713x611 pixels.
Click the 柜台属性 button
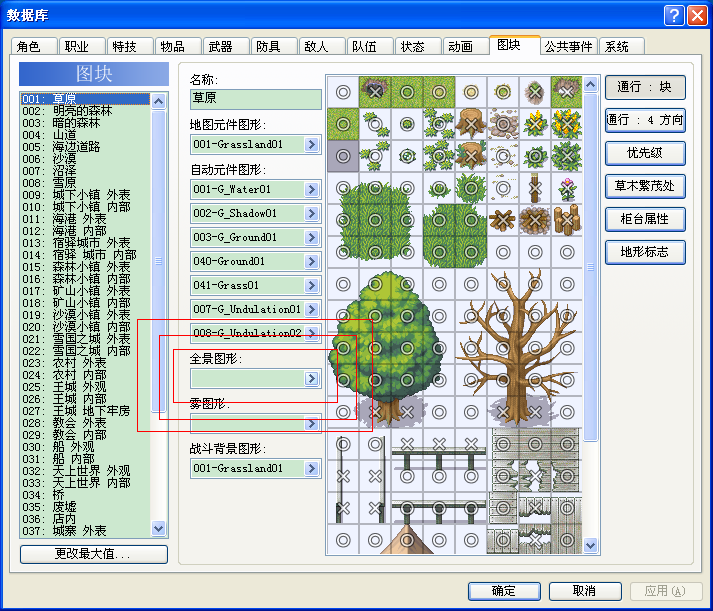645,219
